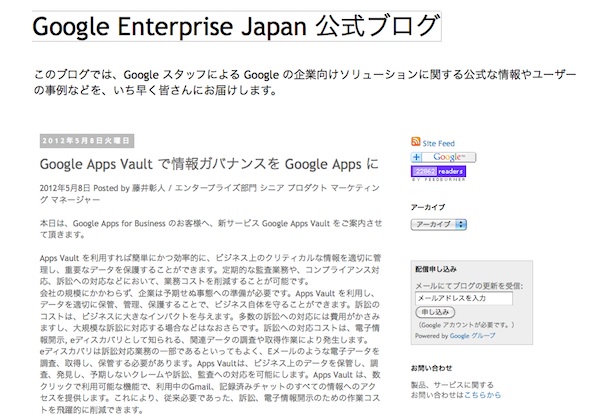The image size is (600, 415).
Task: Open the アーカイブ dropdown menu
Action: pos(439,225)
